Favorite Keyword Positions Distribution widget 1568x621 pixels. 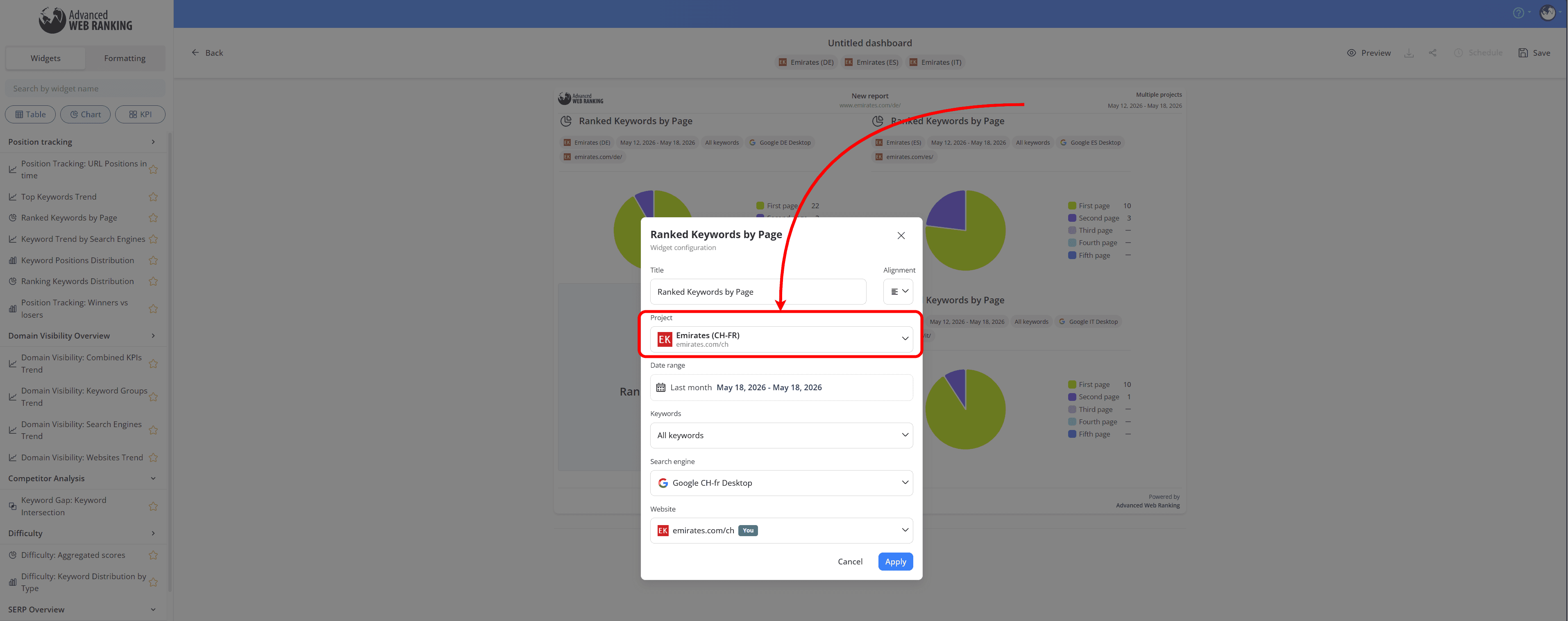point(153,261)
